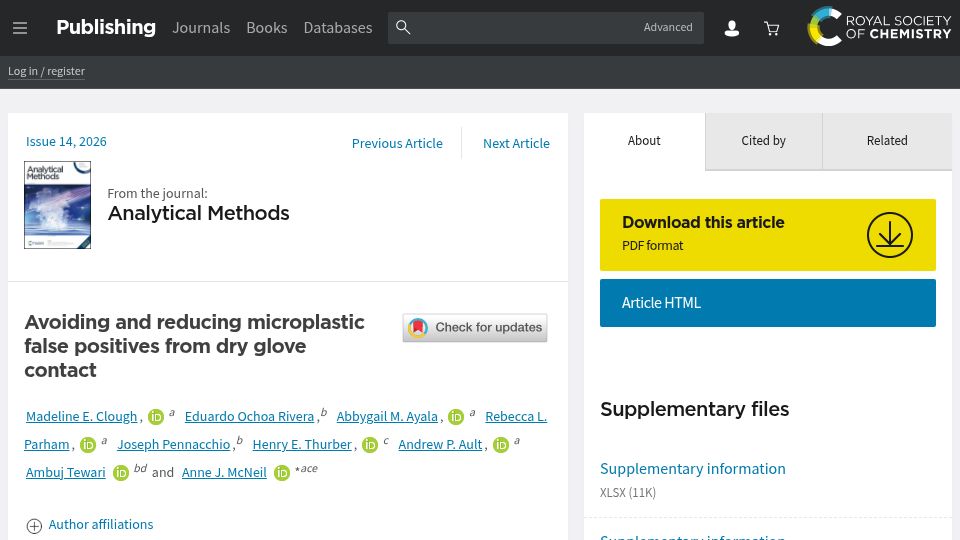Switch to the About tab
This screenshot has width=960, height=540.
pyautogui.click(x=644, y=141)
